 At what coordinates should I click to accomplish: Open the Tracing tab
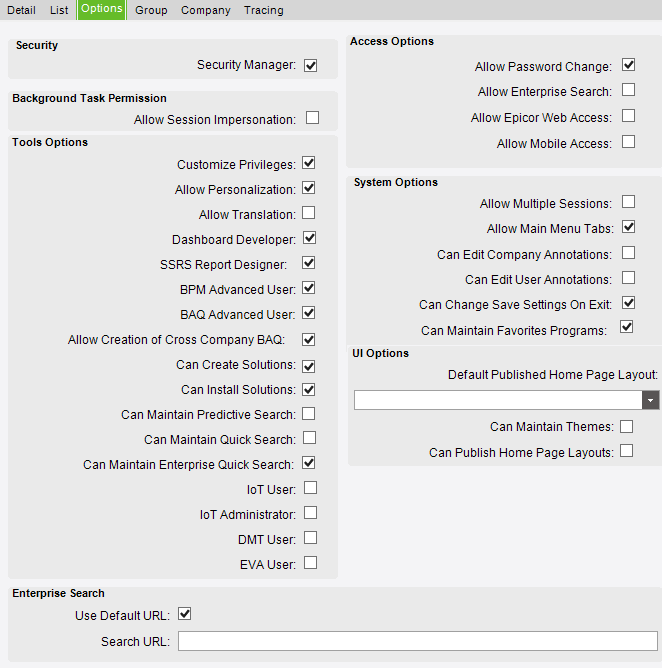pos(264,10)
